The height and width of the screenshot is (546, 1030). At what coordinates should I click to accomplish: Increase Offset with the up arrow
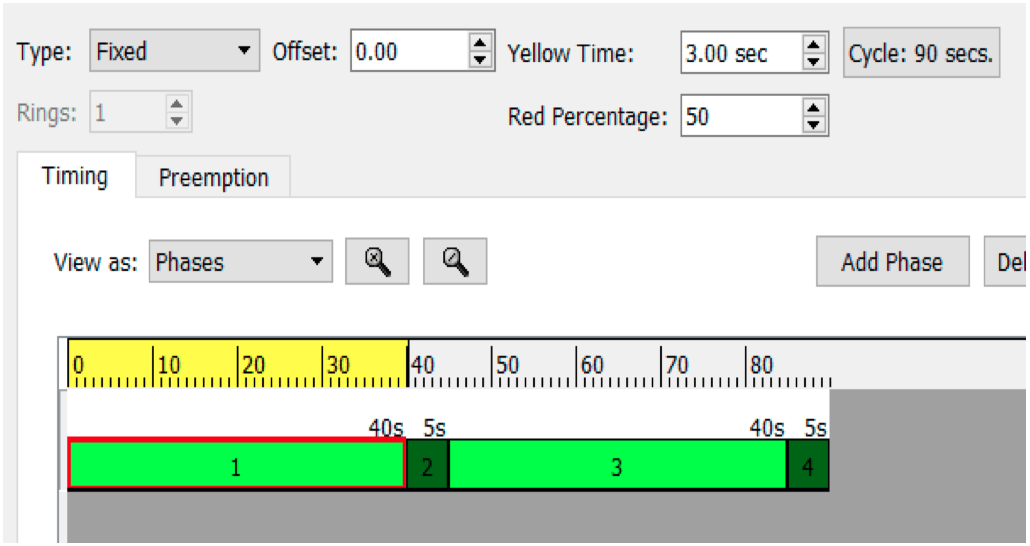coord(480,43)
